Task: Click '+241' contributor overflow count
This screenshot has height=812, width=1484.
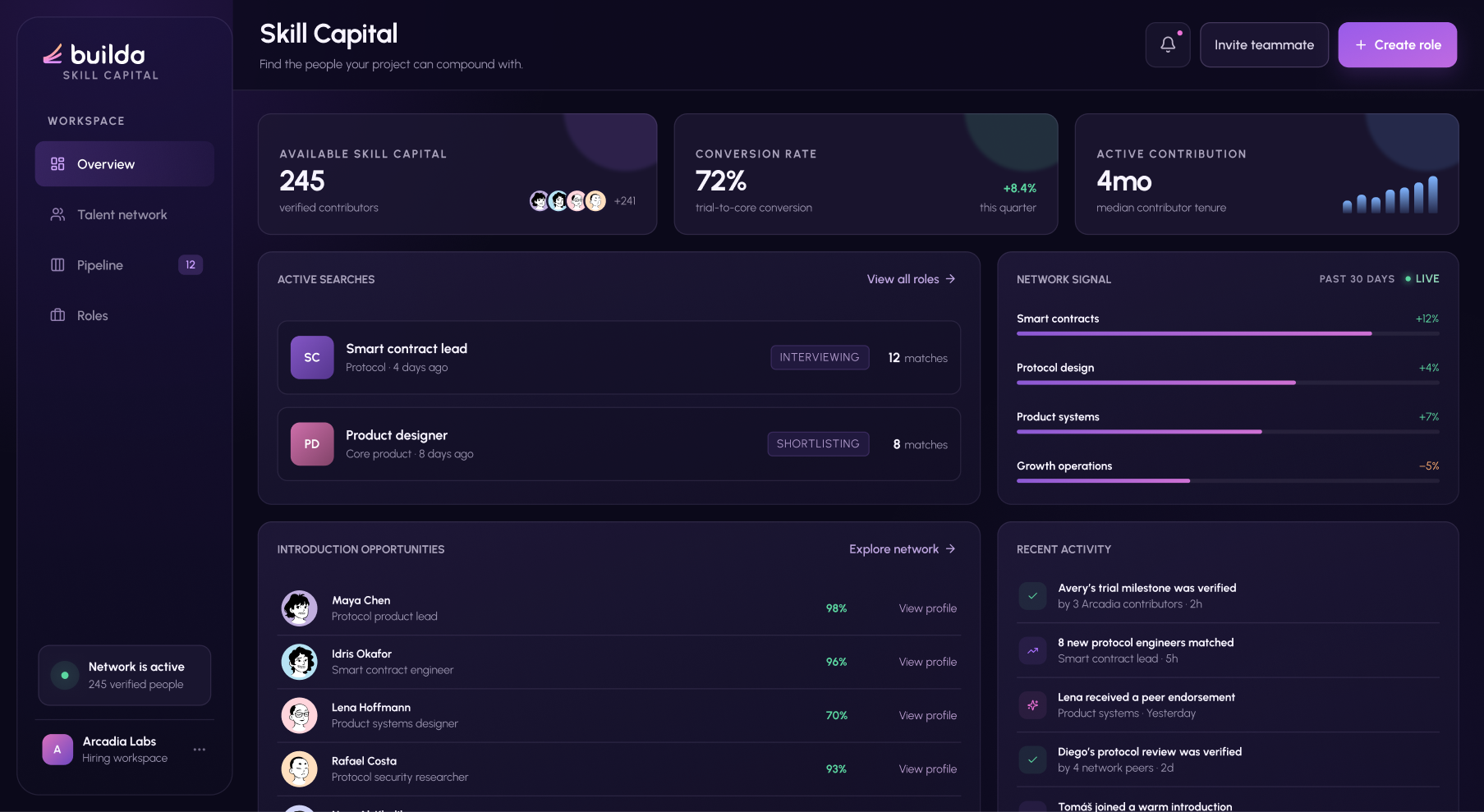Action: [x=625, y=201]
